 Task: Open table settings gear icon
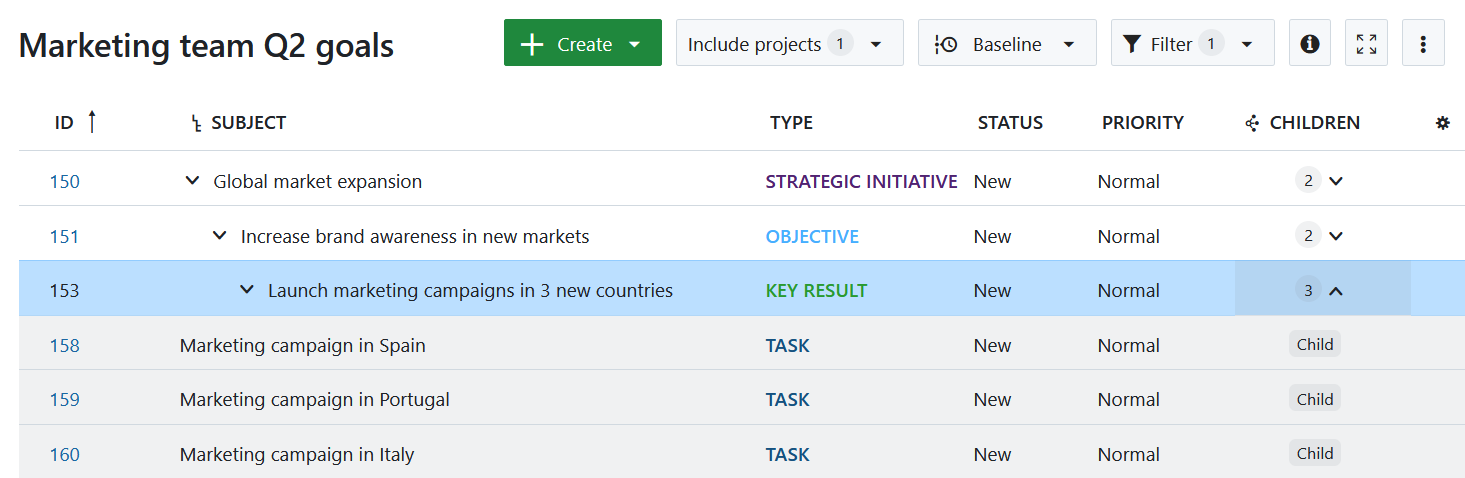1442,123
